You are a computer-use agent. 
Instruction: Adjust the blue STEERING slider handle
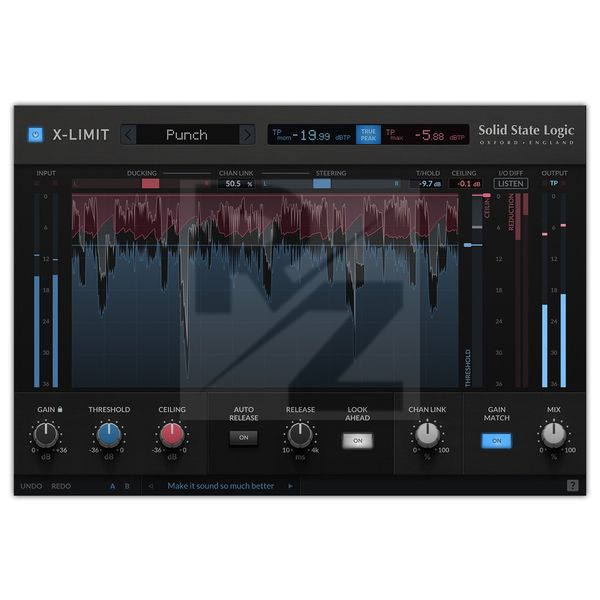click(322, 184)
